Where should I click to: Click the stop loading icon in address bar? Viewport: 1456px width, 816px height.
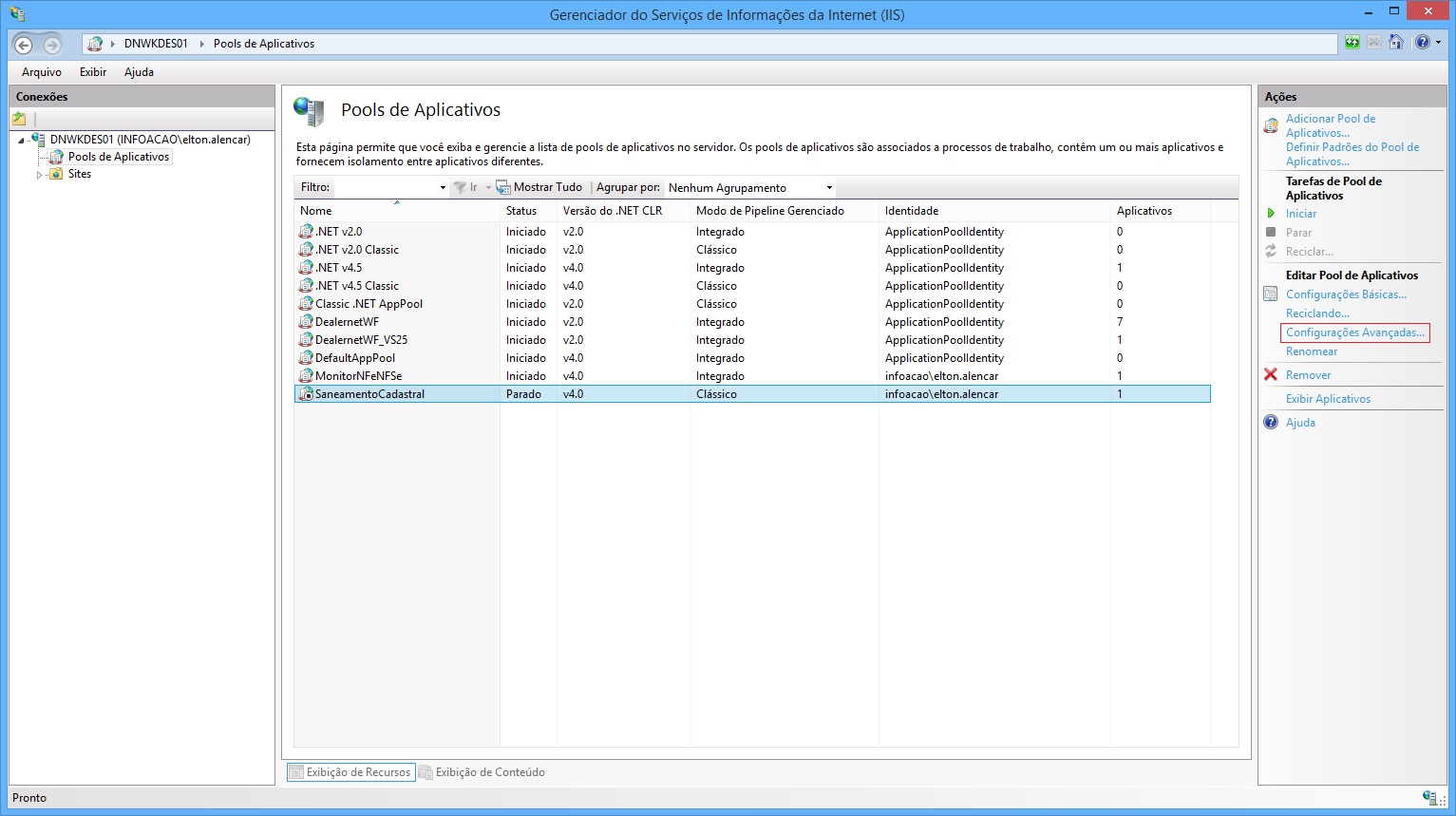click(1373, 43)
